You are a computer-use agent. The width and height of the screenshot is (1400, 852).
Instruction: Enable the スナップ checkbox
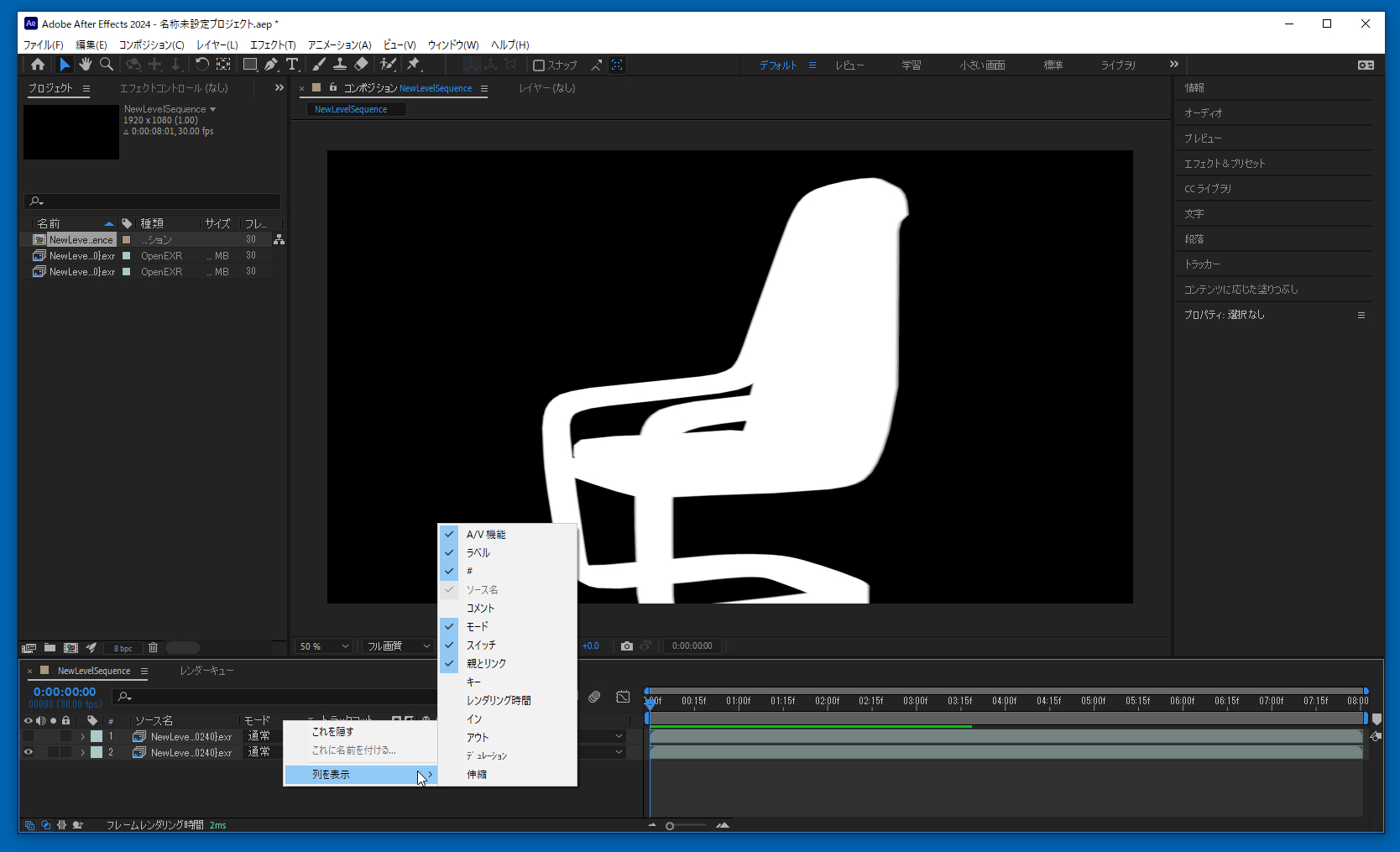[539, 65]
